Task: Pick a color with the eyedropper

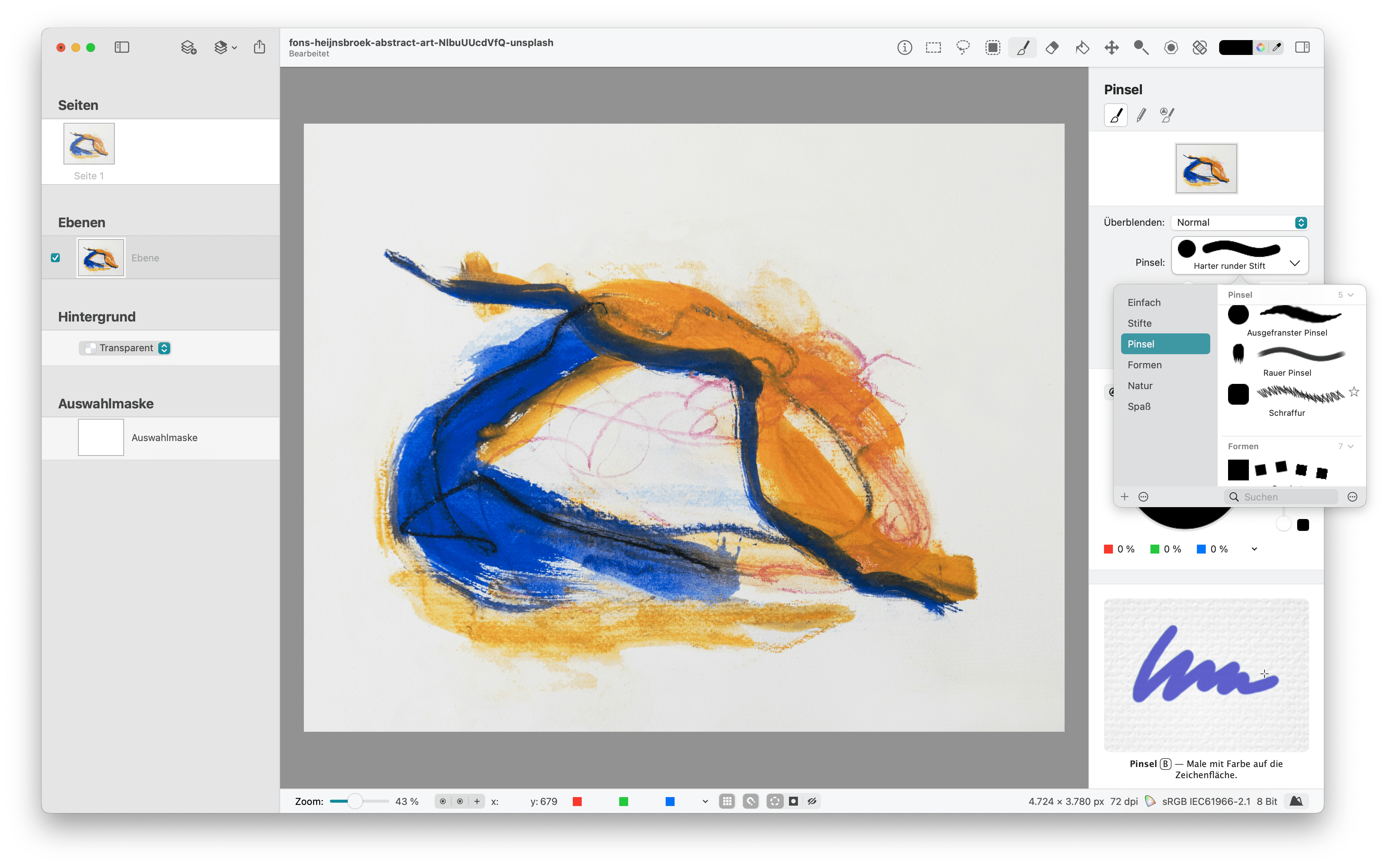Action: (1276, 48)
